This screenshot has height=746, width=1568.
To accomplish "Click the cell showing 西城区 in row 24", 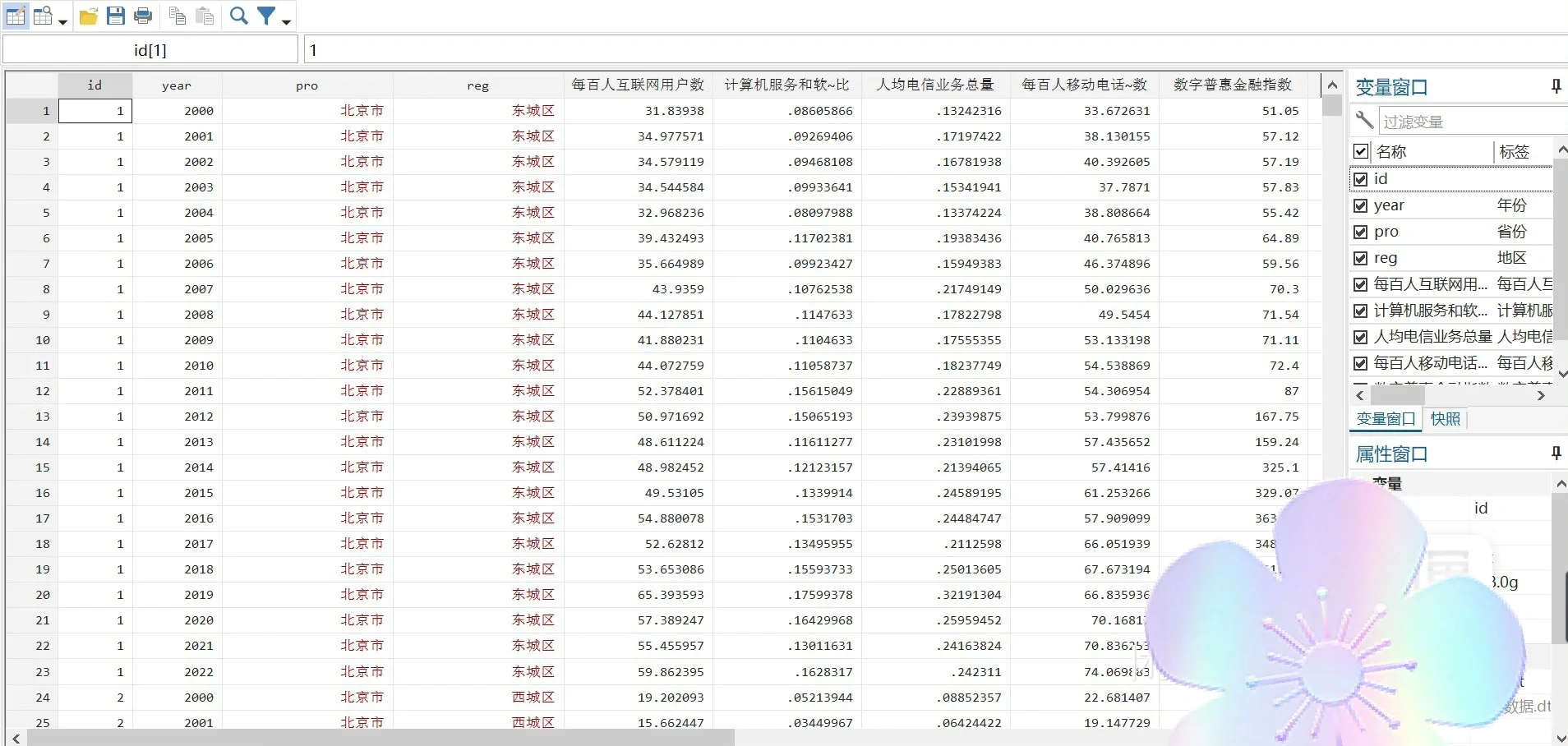I will [477, 698].
